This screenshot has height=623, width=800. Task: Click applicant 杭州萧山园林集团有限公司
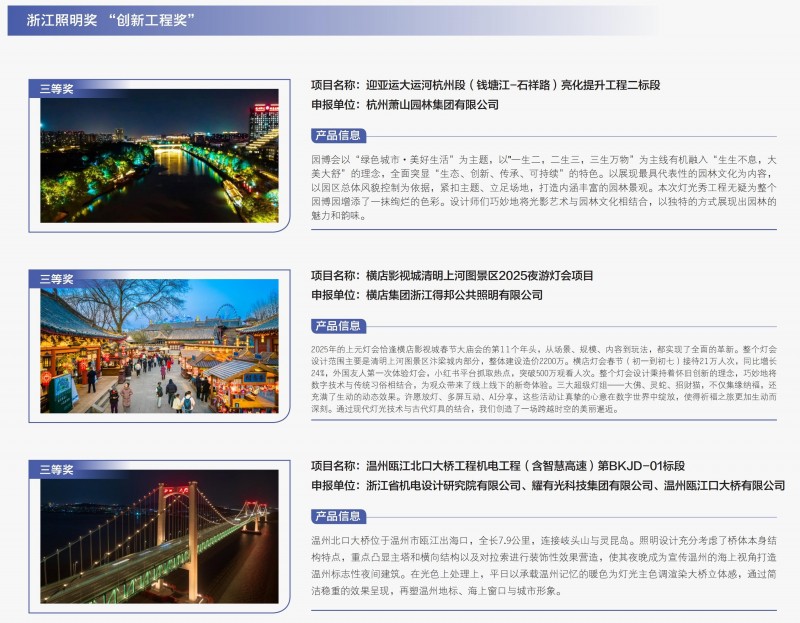click(x=432, y=104)
